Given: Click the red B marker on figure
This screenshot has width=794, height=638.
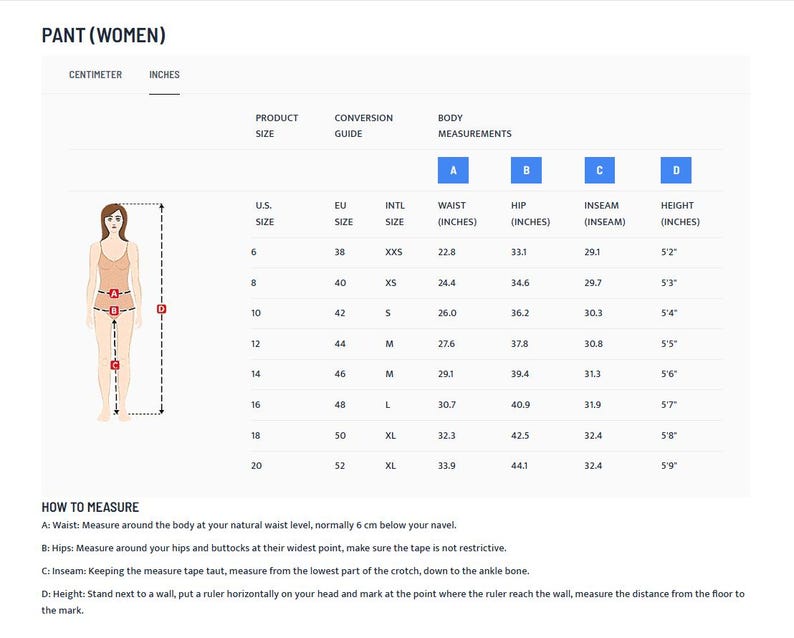Looking at the screenshot, I should coord(114,310).
